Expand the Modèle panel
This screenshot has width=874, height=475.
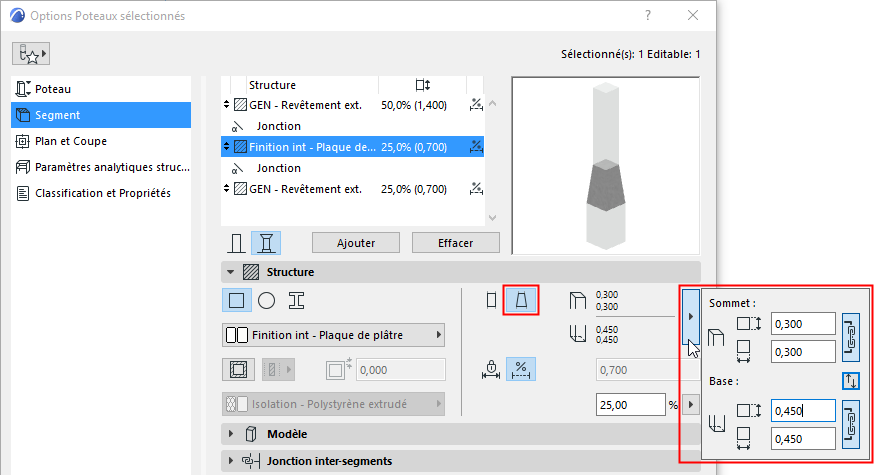[234, 434]
